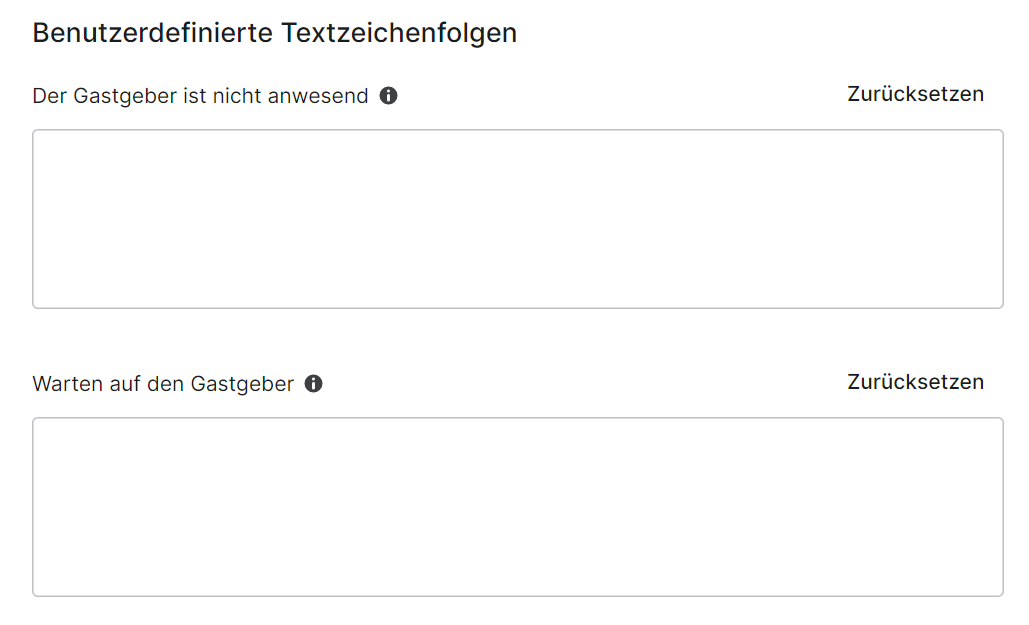
Task: Click the 'Warten auf den Gastgeber' label
Action: point(163,384)
